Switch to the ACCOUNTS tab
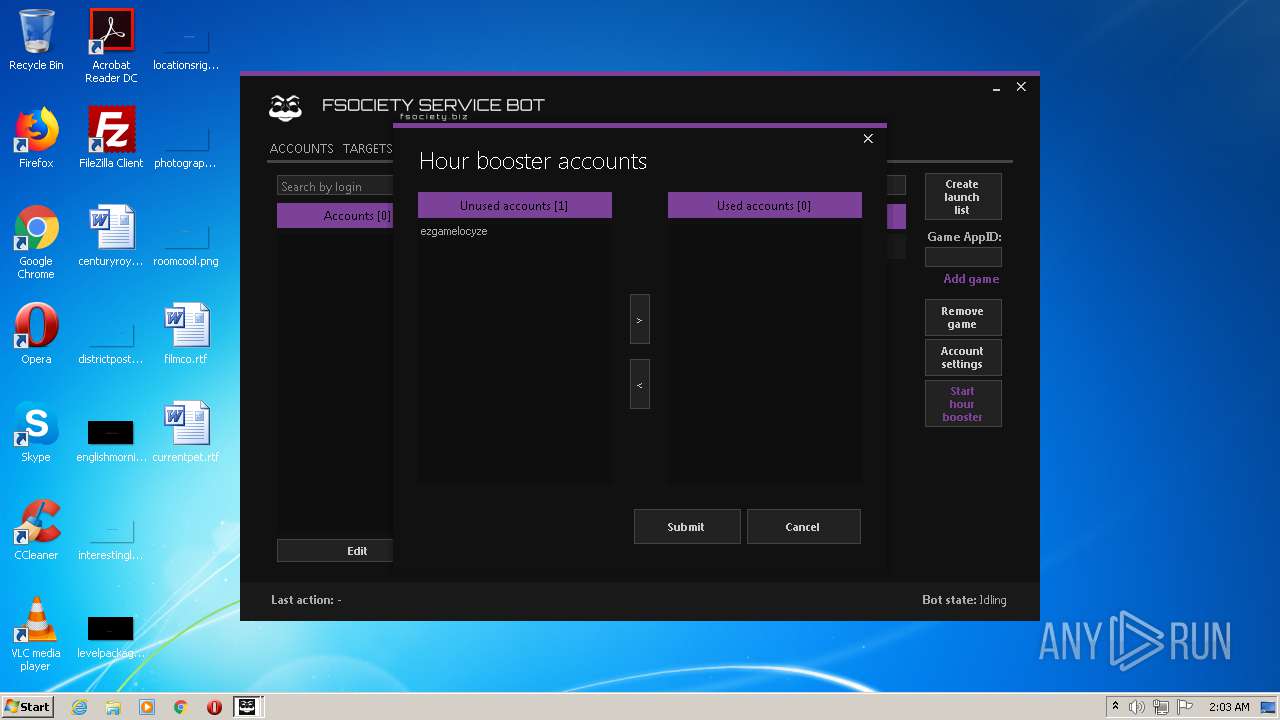Viewport: 1280px width, 720px height. (301, 148)
